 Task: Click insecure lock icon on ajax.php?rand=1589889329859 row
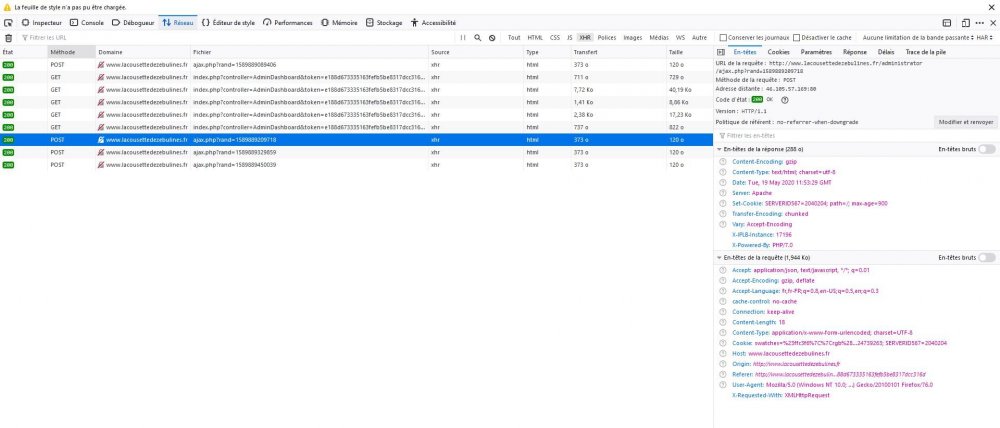click(101, 152)
